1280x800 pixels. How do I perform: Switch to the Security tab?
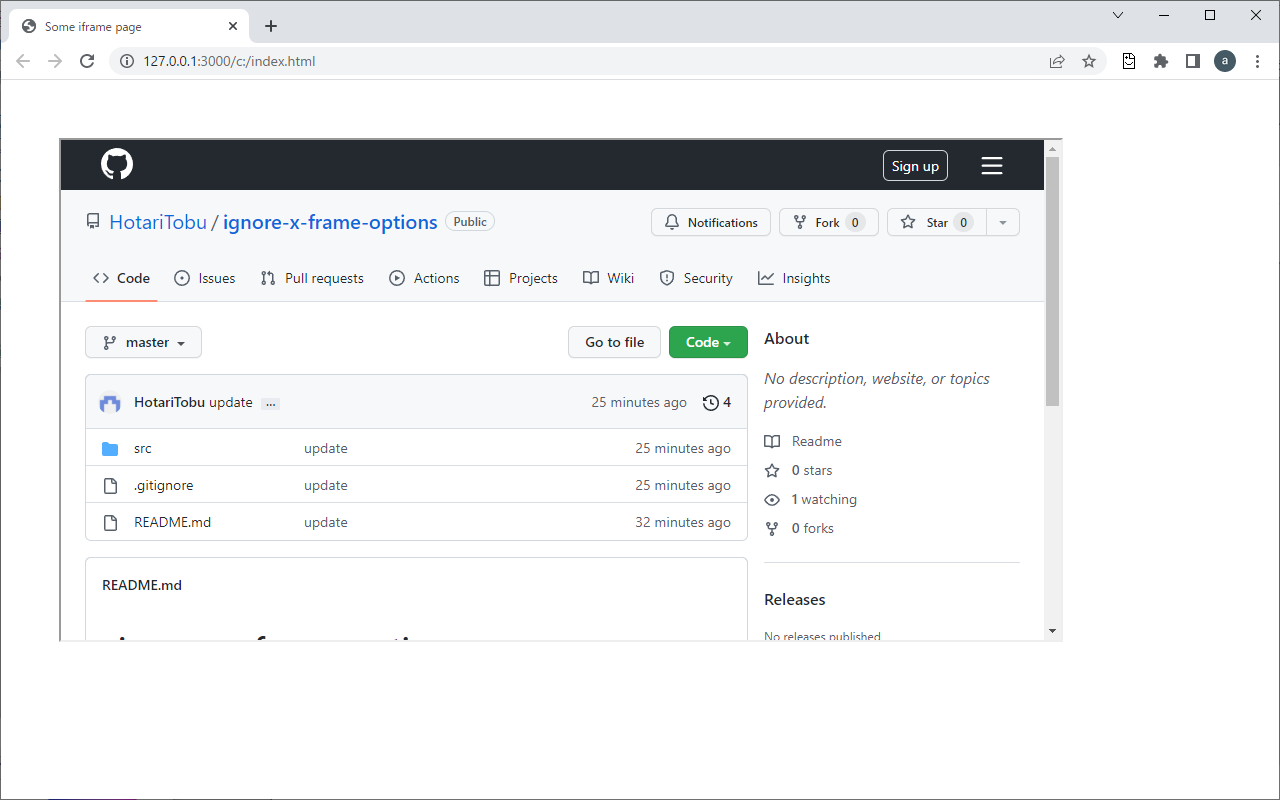point(696,278)
